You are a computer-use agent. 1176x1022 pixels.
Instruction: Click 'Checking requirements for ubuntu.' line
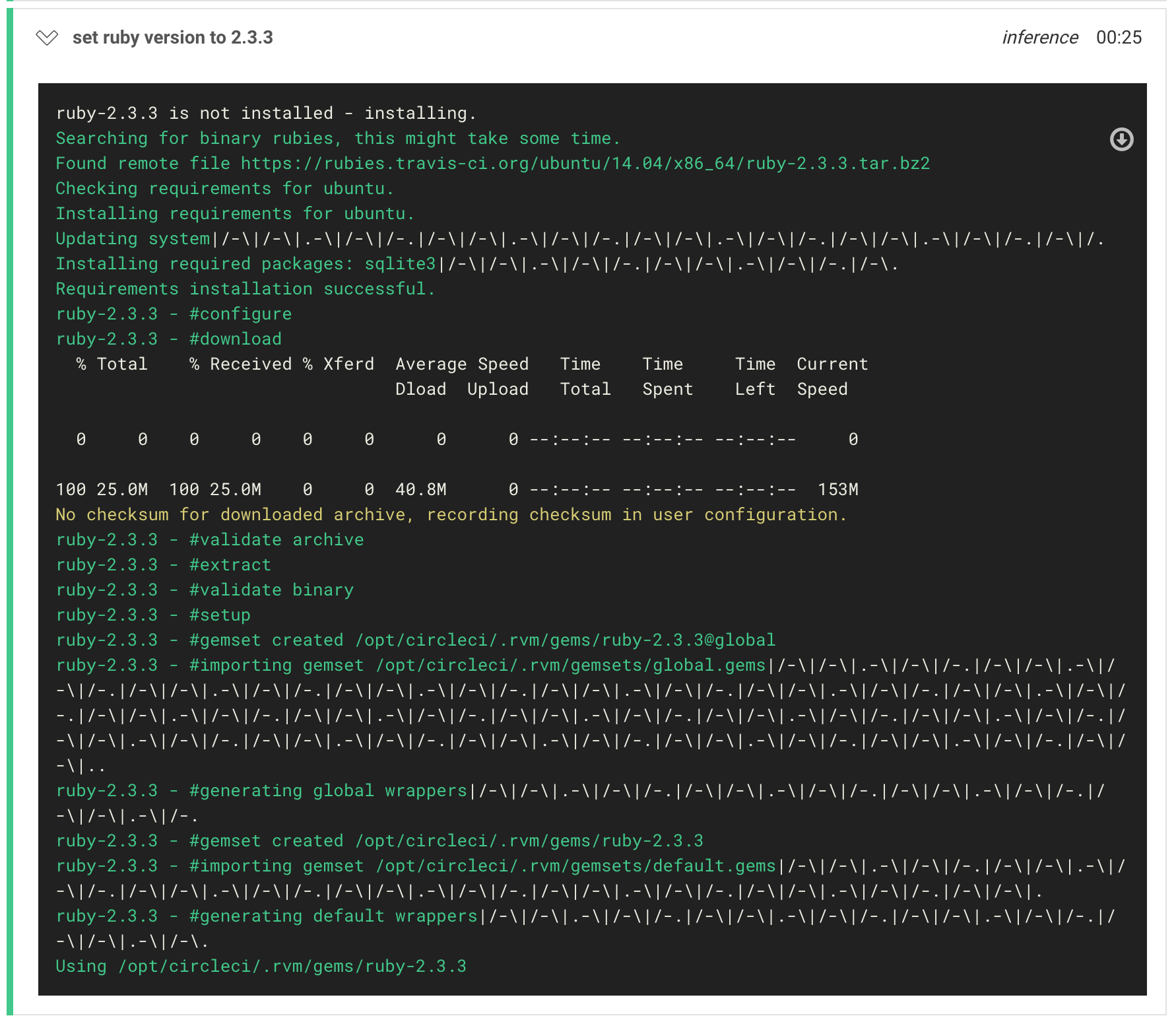tap(224, 188)
